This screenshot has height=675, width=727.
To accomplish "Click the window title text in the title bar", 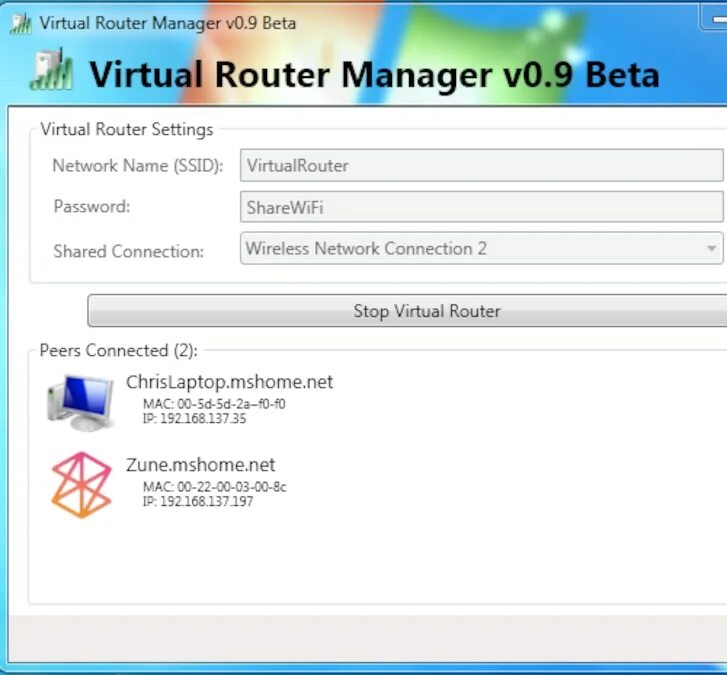I will click(x=167, y=23).
